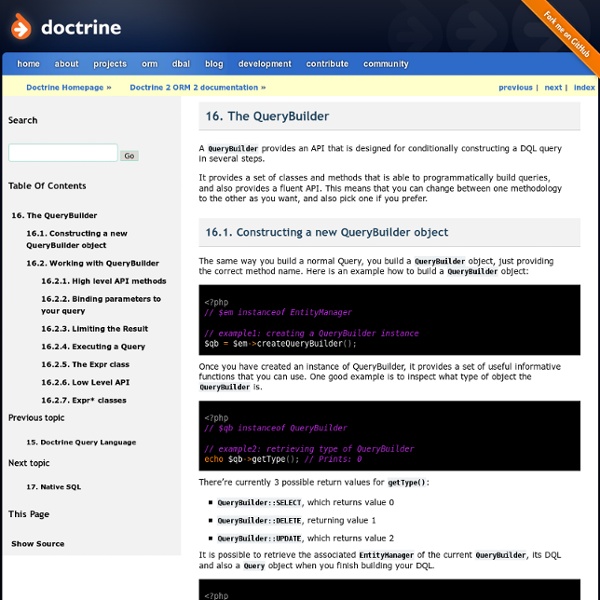The width and height of the screenshot is (600, 600).
Task: Go to the about page
Action: coord(66,64)
